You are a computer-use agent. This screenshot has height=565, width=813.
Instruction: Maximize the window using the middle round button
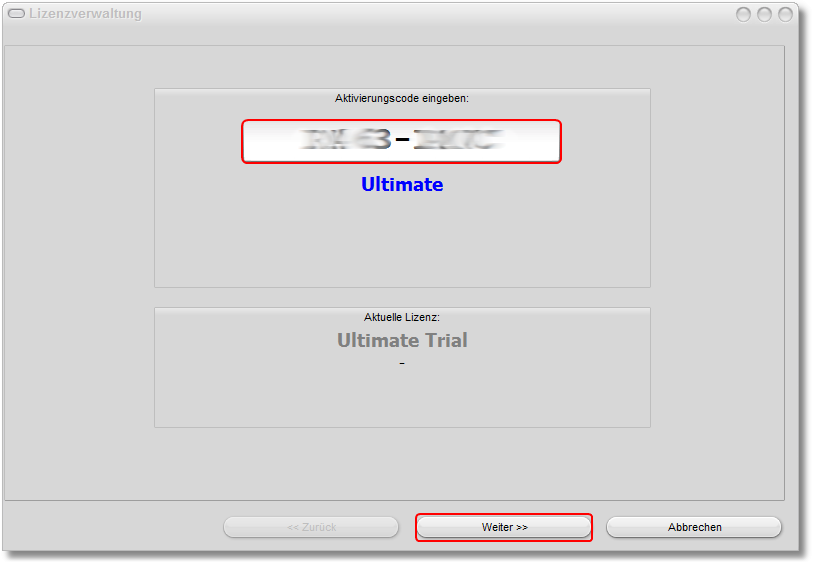click(764, 15)
